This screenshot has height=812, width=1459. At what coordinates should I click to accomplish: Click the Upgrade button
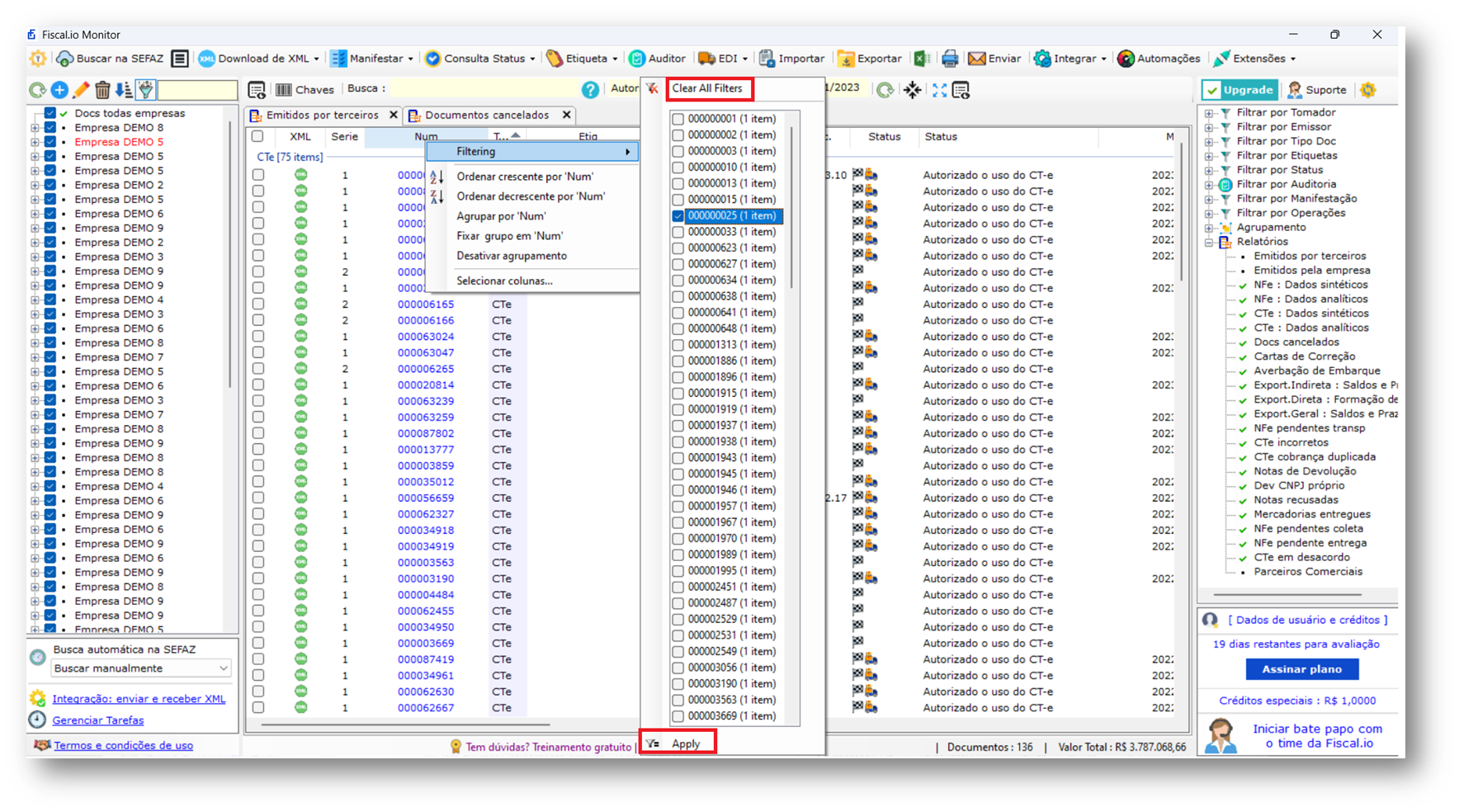point(1239,90)
